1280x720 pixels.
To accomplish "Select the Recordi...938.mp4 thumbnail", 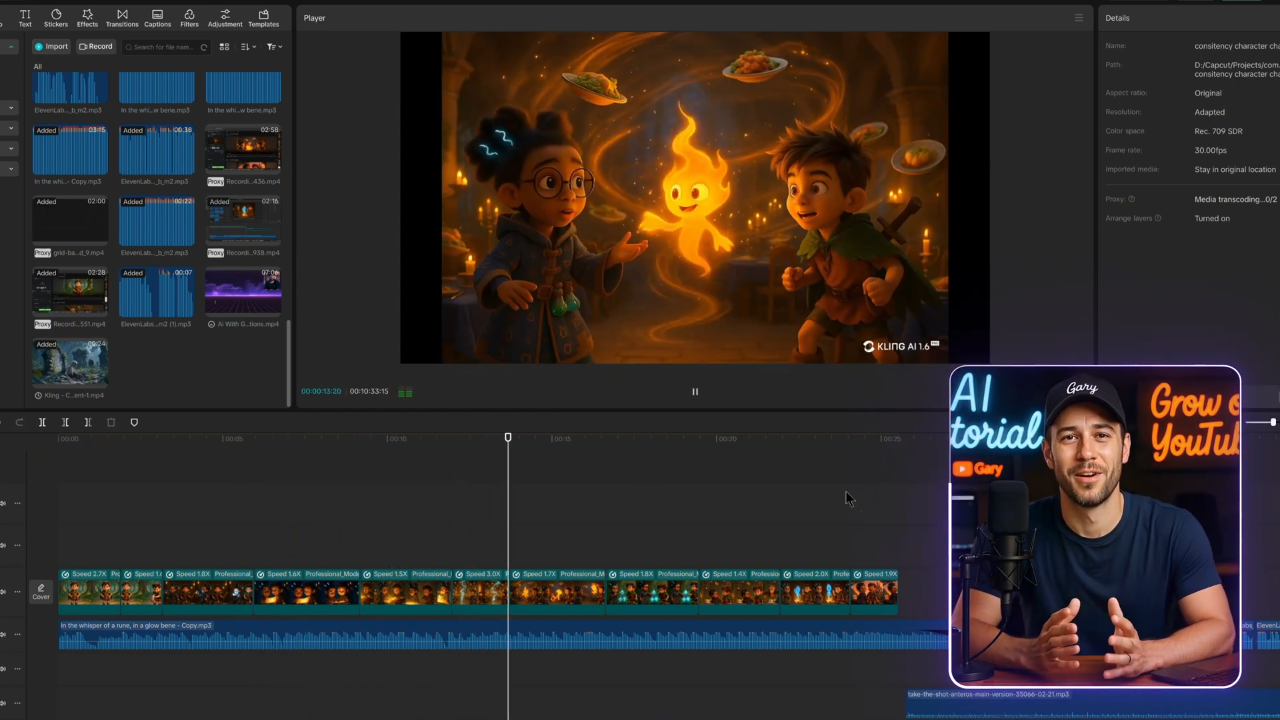I will pyautogui.click(x=243, y=221).
